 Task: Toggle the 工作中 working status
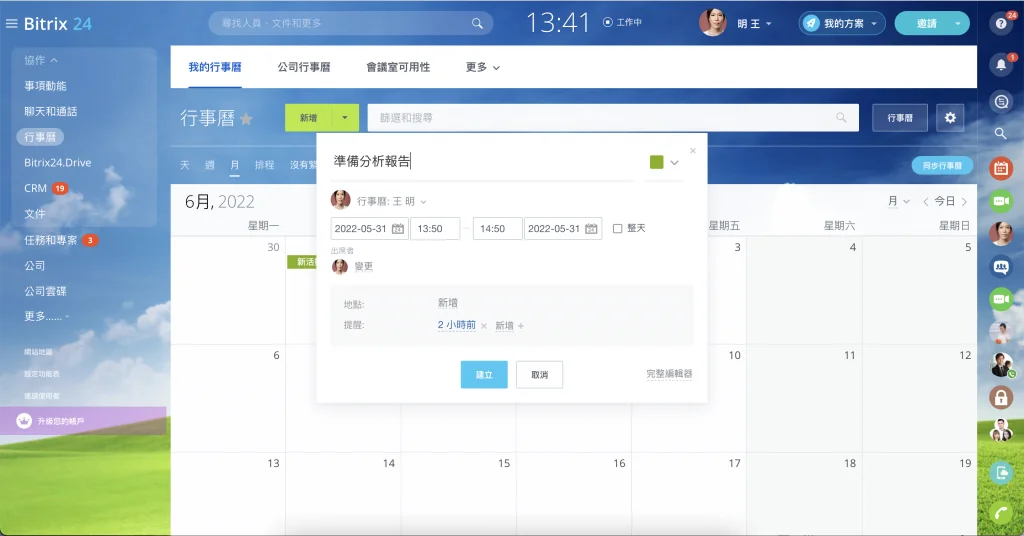(623, 22)
